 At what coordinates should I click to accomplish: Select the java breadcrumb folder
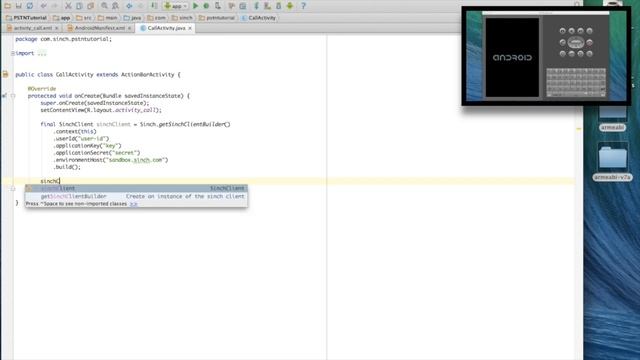click(x=132, y=18)
